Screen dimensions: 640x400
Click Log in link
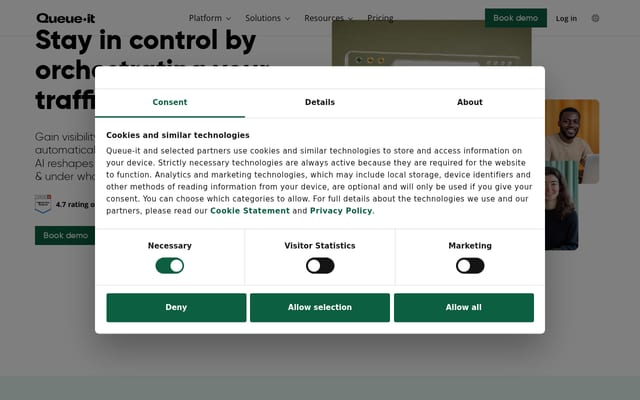(x=566, y=18)
